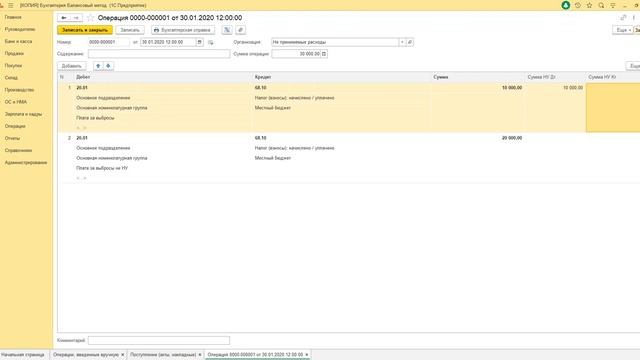Click the Сумма НУ Кт column header
The image size is (640, 360).
point(612,77)
